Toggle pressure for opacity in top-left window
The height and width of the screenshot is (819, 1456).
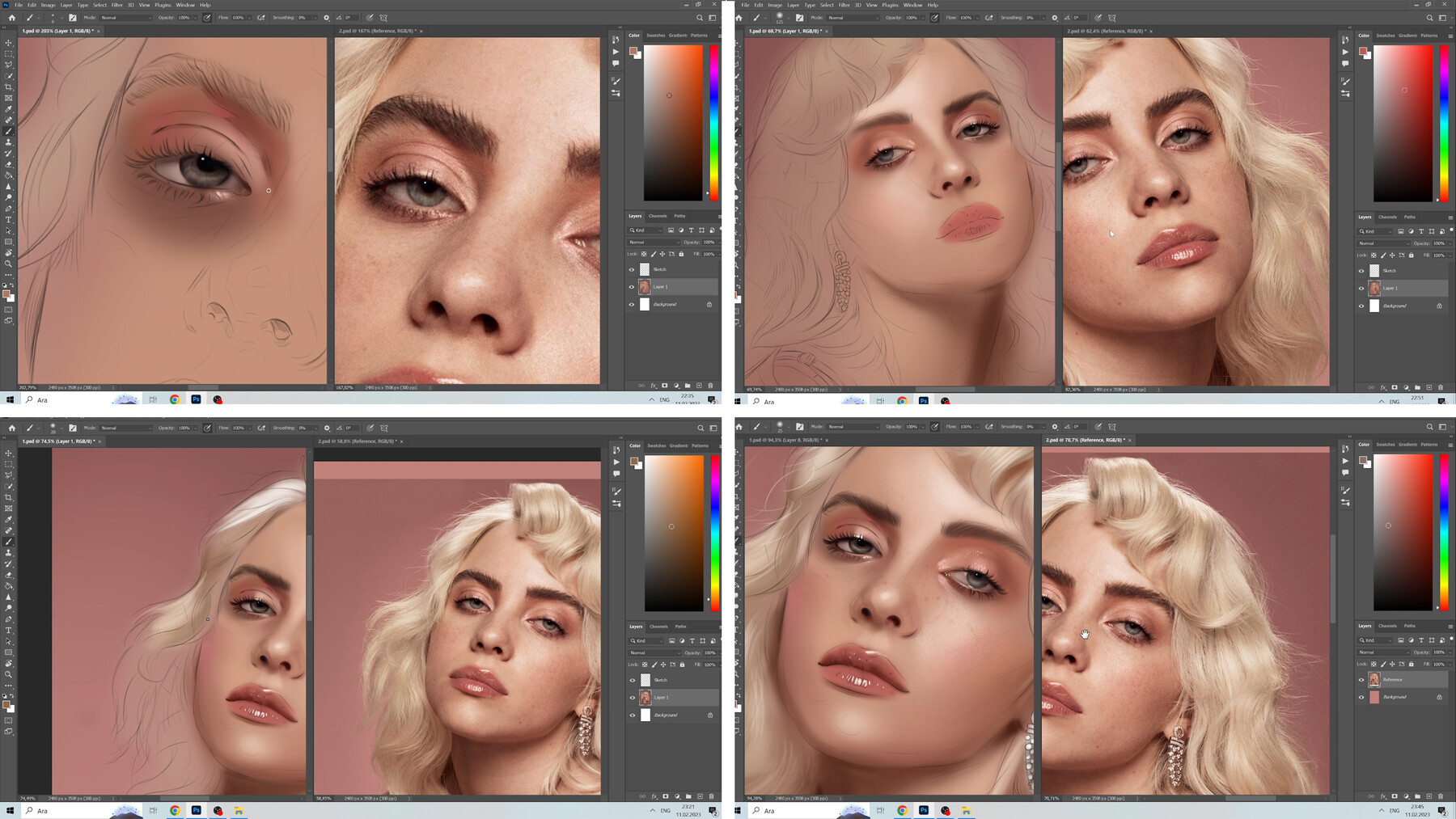(x=207, y=18)
